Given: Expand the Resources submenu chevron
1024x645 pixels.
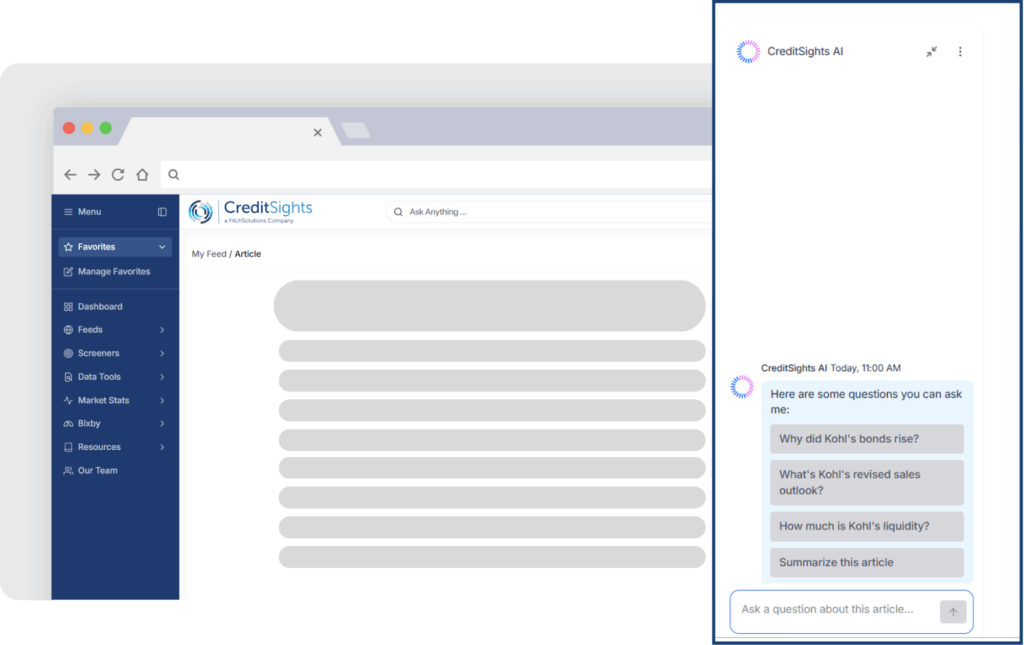Looking at the screenshot, I should click(162, 447).
